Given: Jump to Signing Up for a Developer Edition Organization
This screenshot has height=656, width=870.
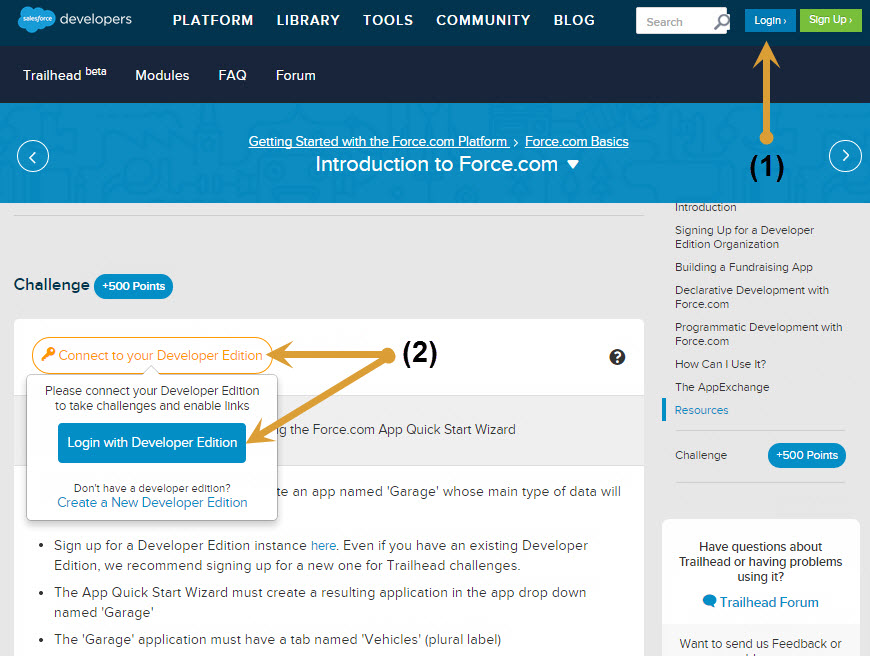Looking at the screenshot, I should coord(744,237).
